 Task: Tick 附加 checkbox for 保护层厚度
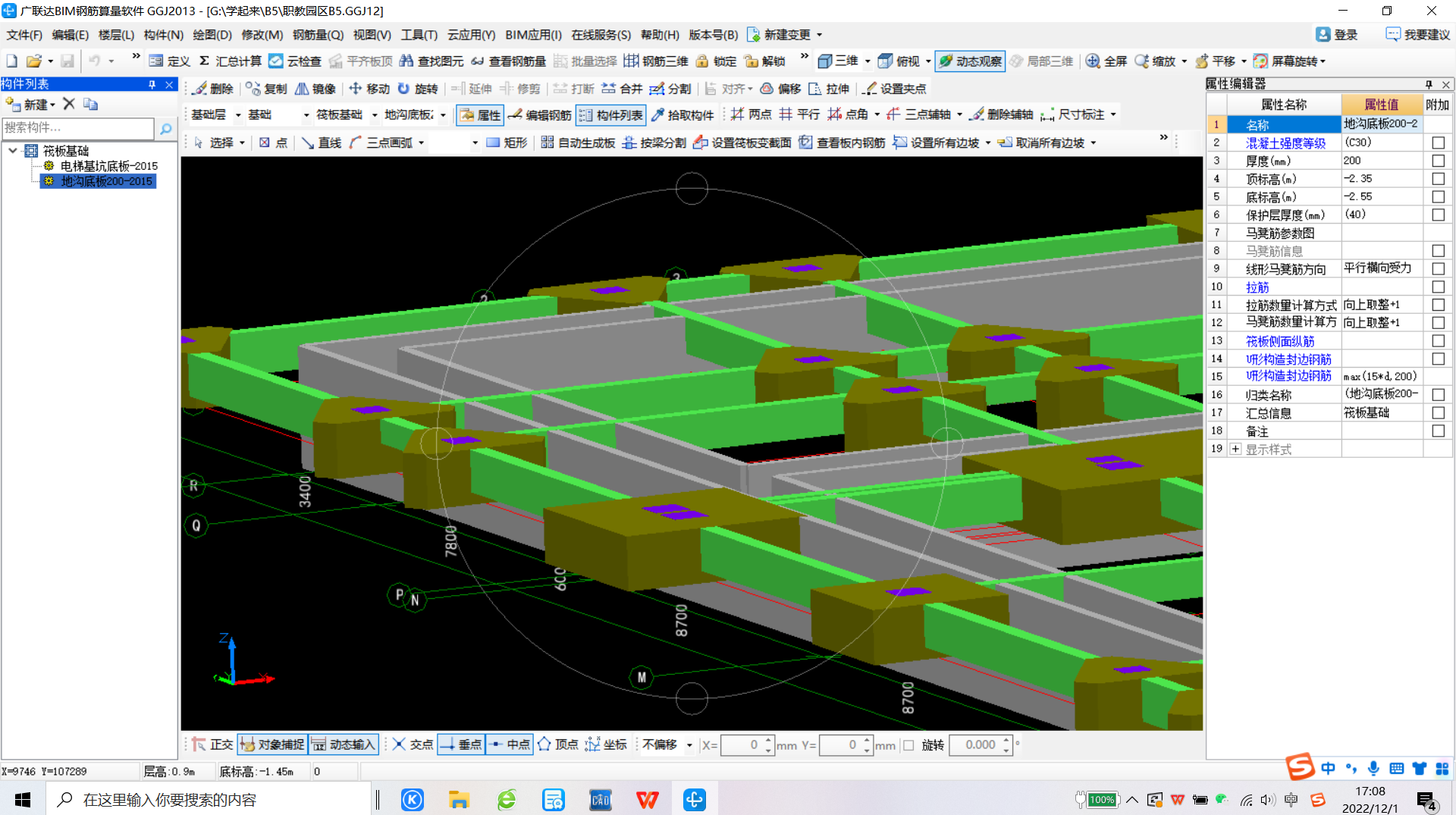click(1438, 215)
